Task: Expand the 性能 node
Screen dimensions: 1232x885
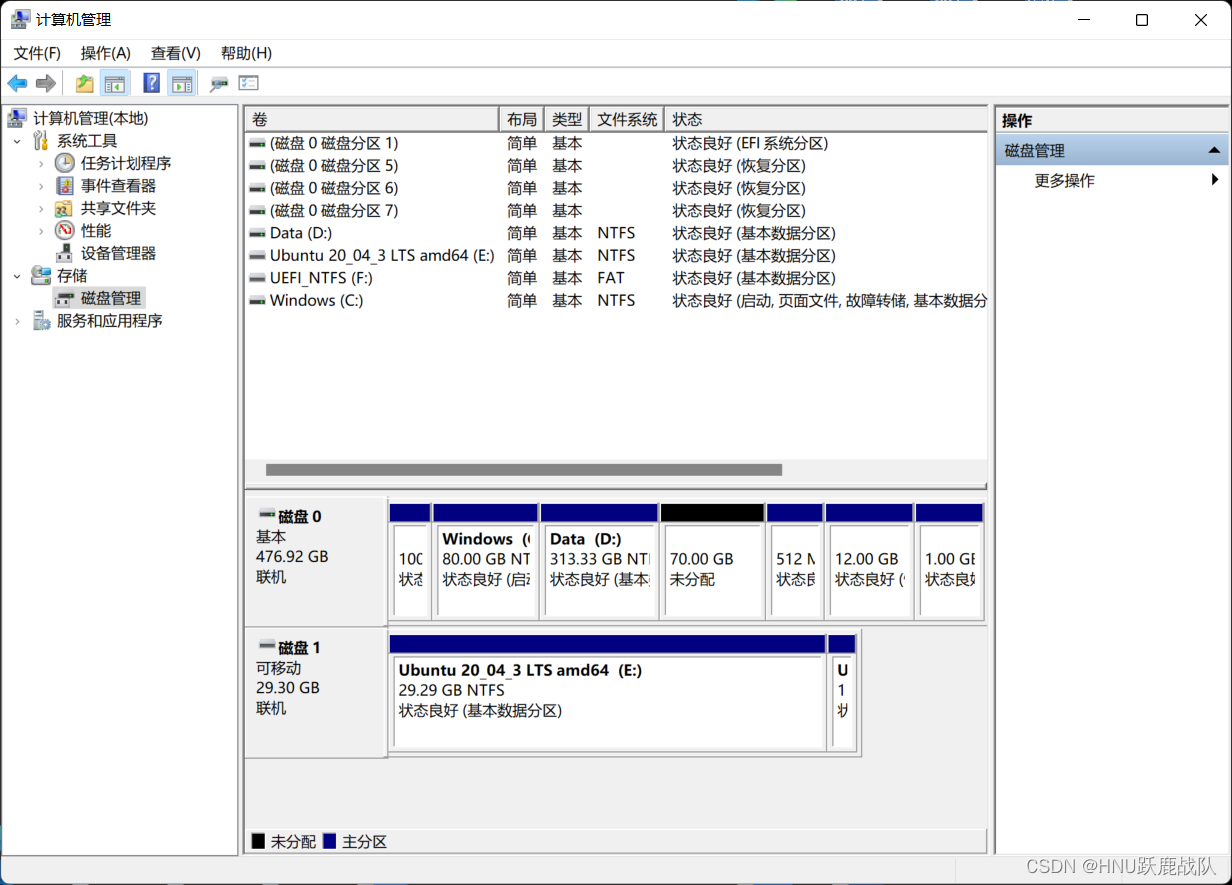Action: (41, 231)
